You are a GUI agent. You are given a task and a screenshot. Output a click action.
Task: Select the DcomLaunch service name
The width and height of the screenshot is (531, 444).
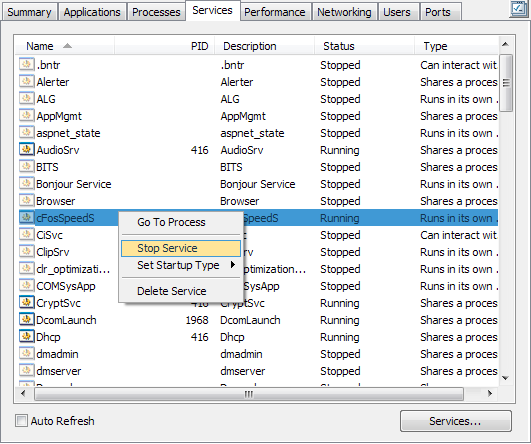[x=66, y=320]
